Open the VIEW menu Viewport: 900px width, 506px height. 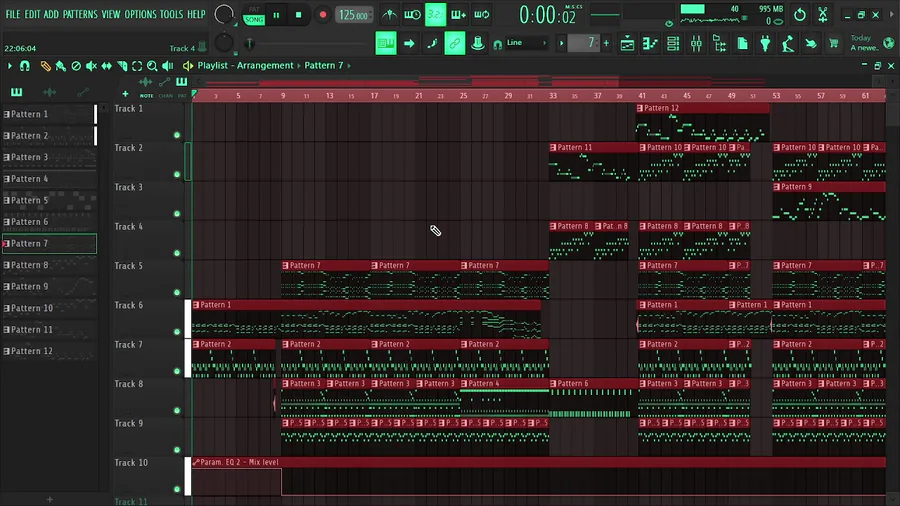111,14
